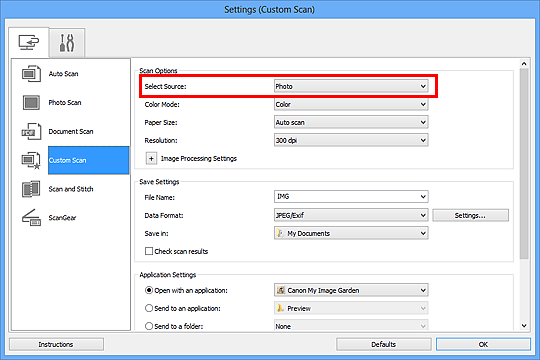The width and height of the screenshot is (540, 360).
Task: Choose Scan and Stitch label
Action: pos(71,189)
